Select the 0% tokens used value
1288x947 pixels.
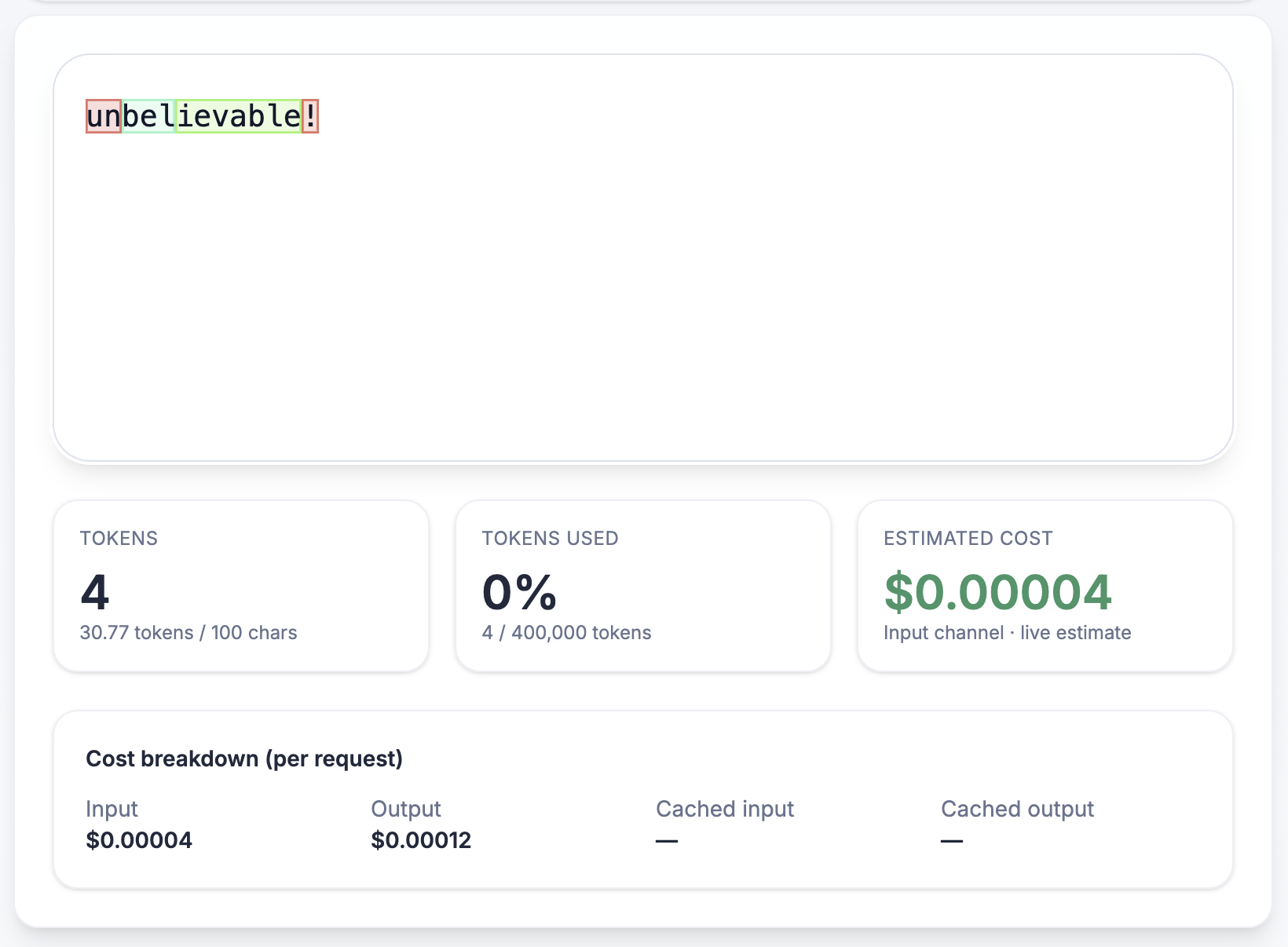pyautogui.click(x=519, y=592)
